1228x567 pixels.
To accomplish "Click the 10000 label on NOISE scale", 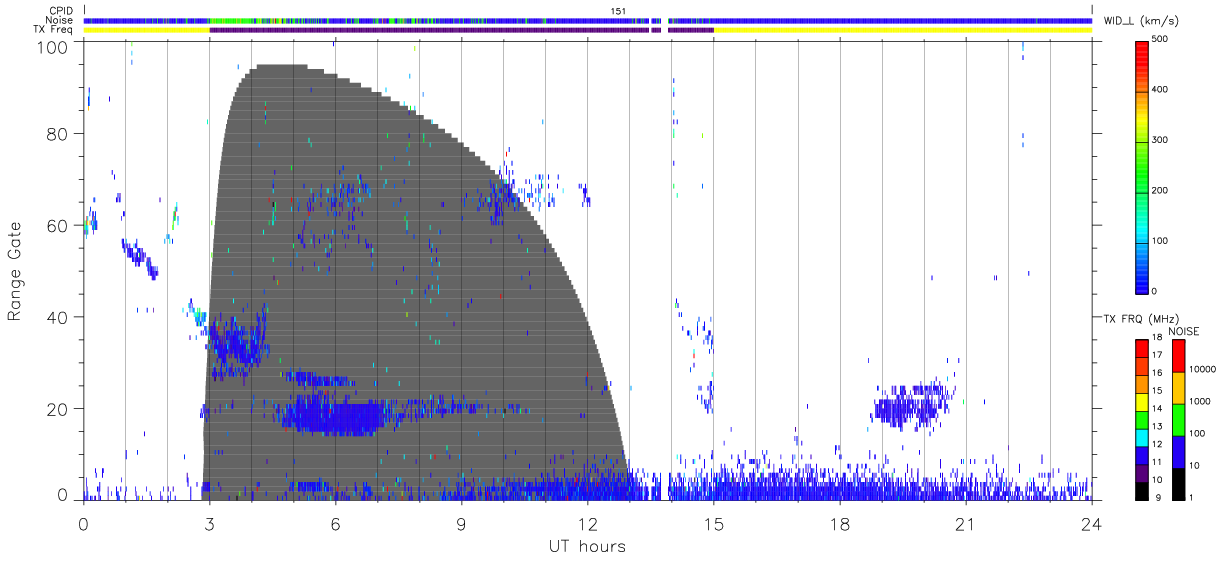I will [1201, 369].
